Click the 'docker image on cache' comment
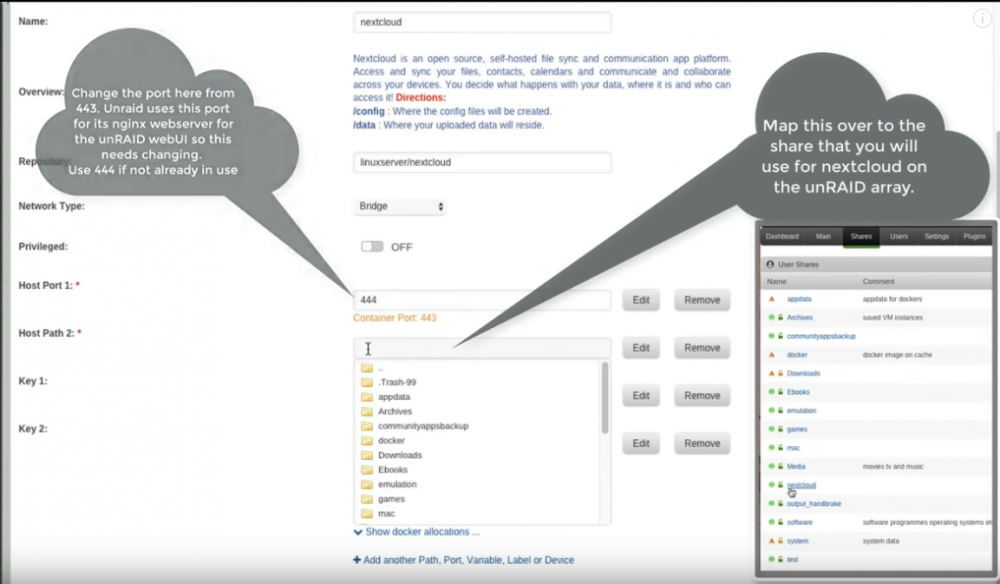The width and height of the screenshot is (1000, 584). [897, 354]
